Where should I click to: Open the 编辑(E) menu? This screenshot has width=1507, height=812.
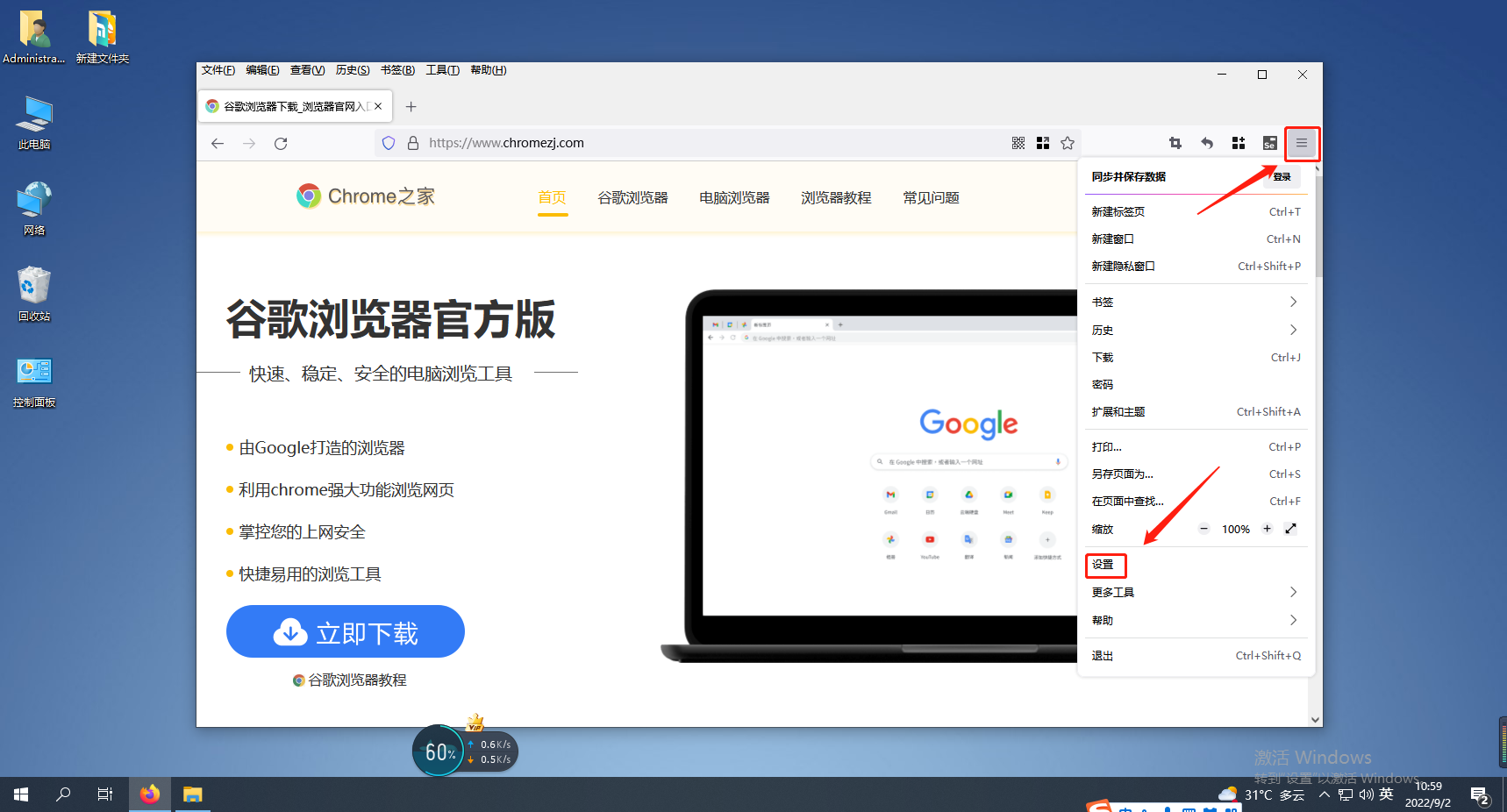pos(262,70)
